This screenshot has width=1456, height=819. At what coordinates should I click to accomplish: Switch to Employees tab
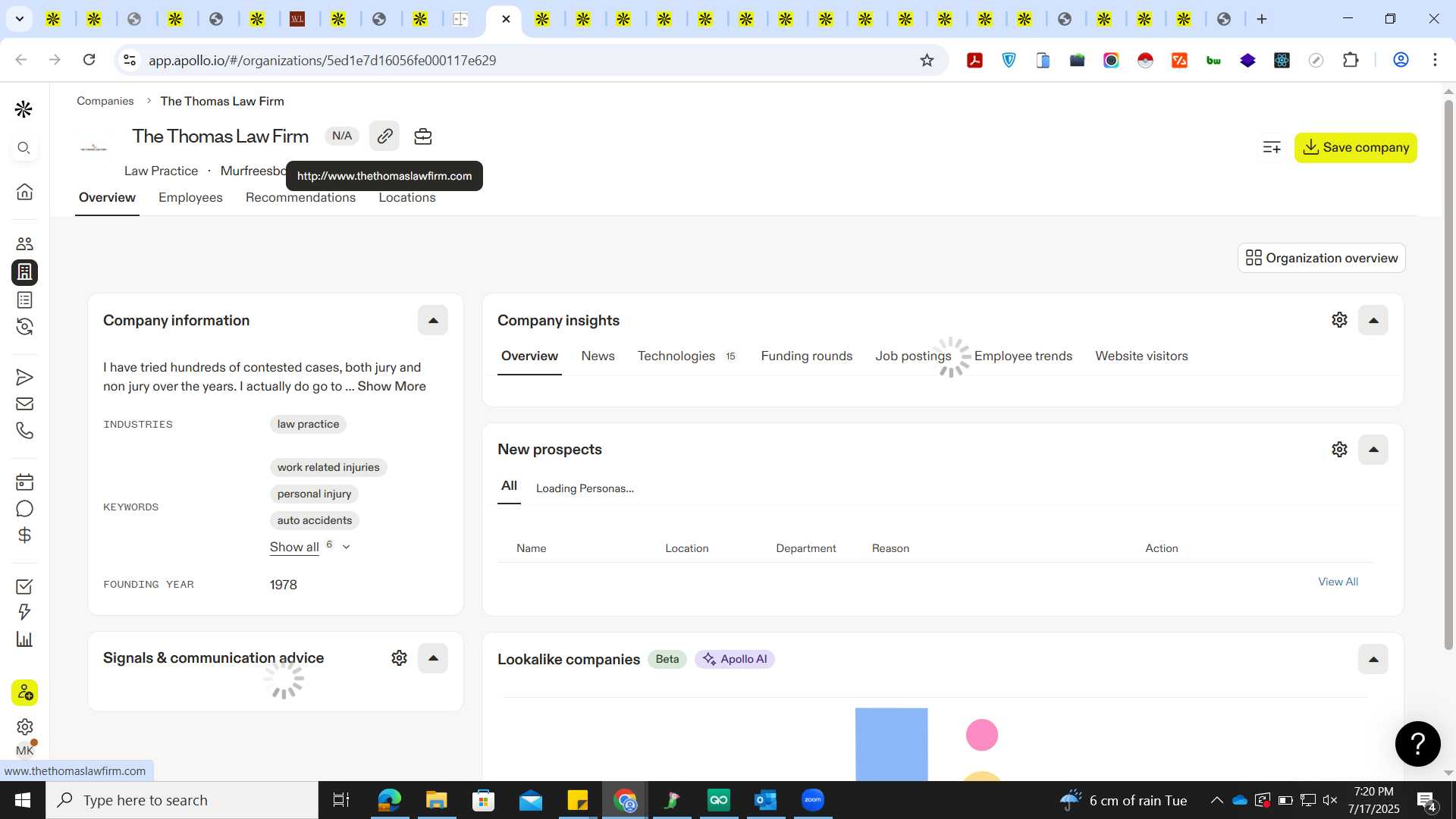click(x=190, y=197)
